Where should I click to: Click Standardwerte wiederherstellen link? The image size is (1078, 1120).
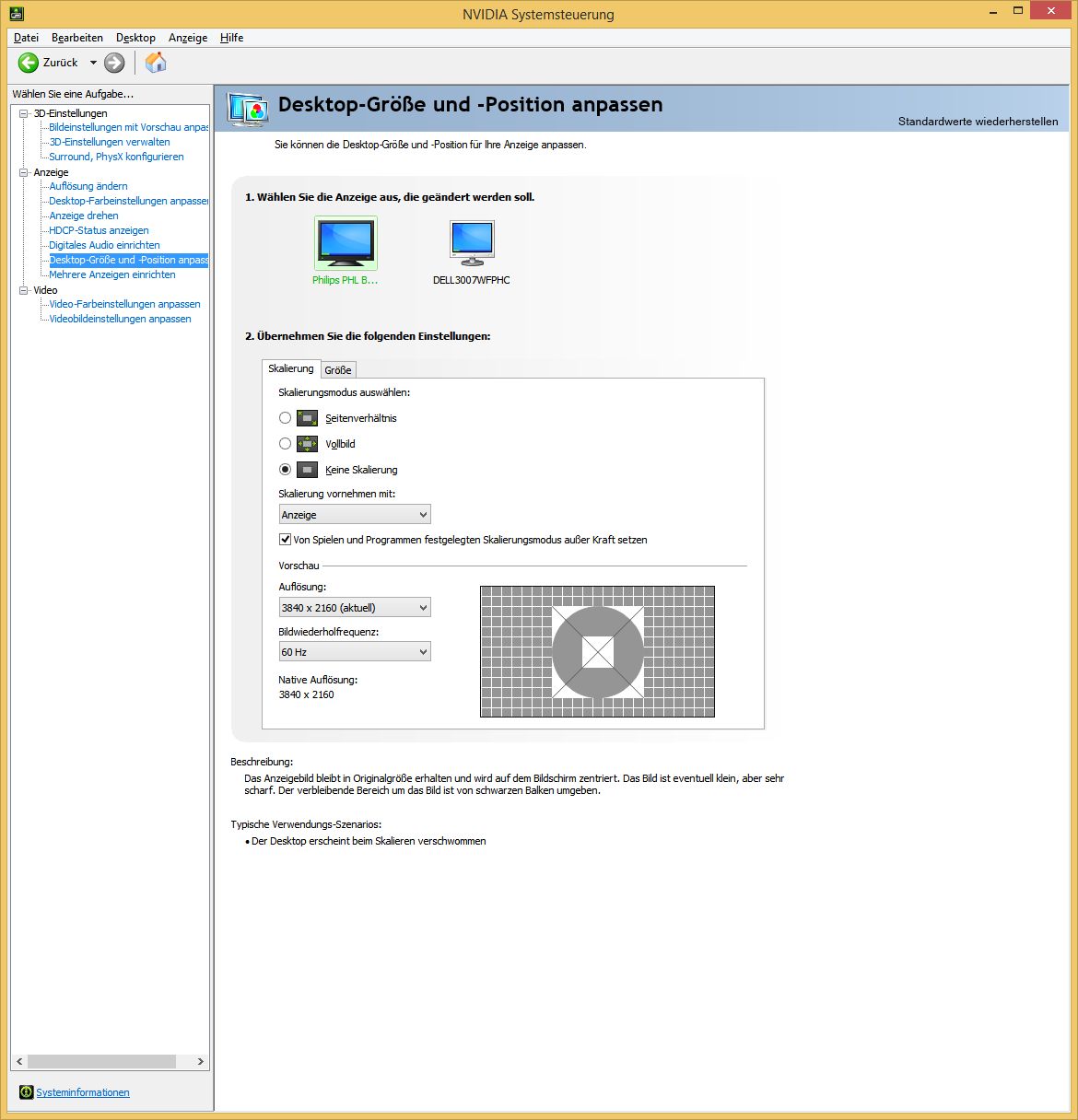978,122
